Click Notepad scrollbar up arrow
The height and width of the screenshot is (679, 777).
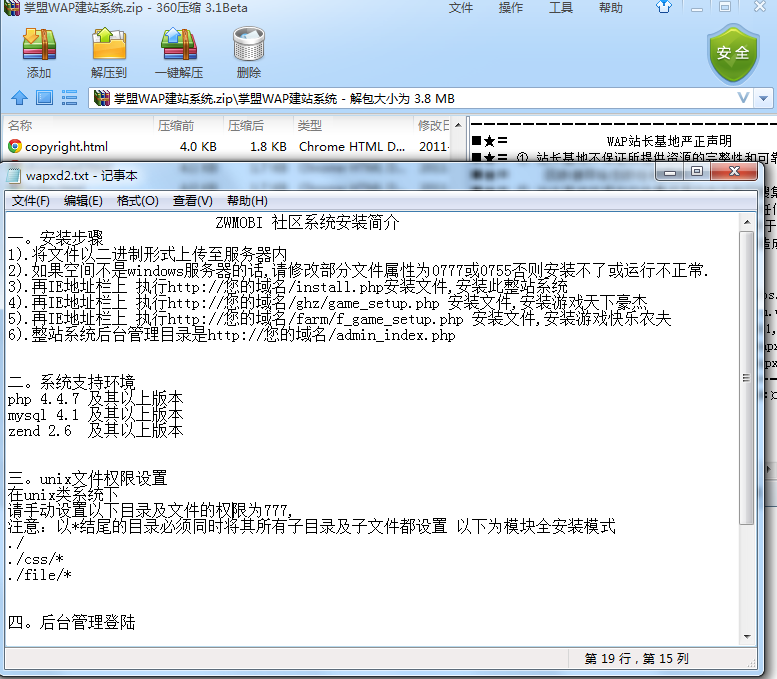click(747, 223)
